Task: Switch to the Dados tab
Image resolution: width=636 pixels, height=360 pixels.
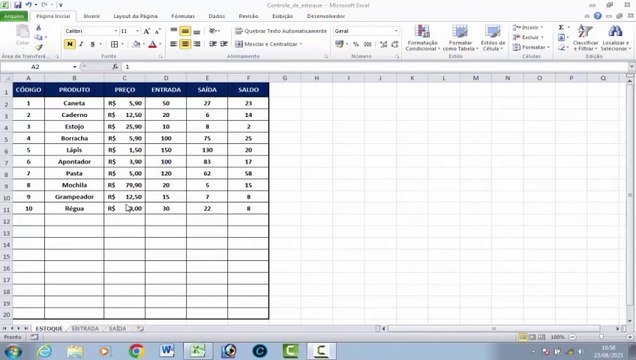Action: [x=217, y=16]
